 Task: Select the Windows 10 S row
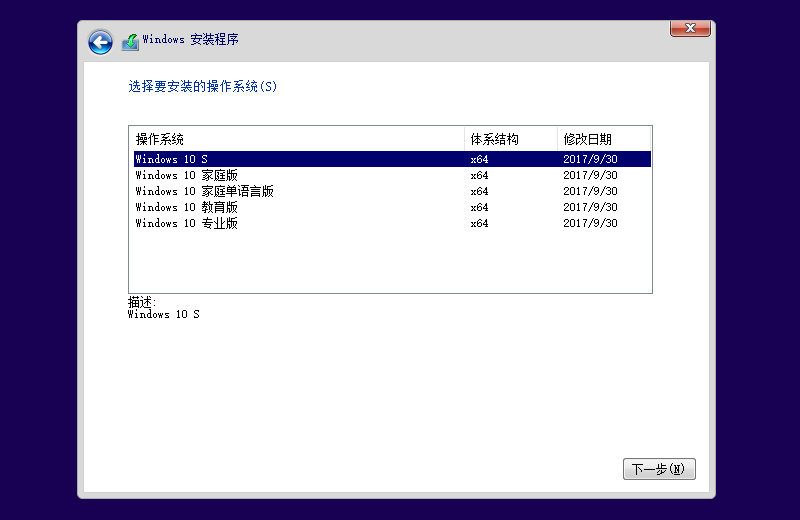[392, 159]
